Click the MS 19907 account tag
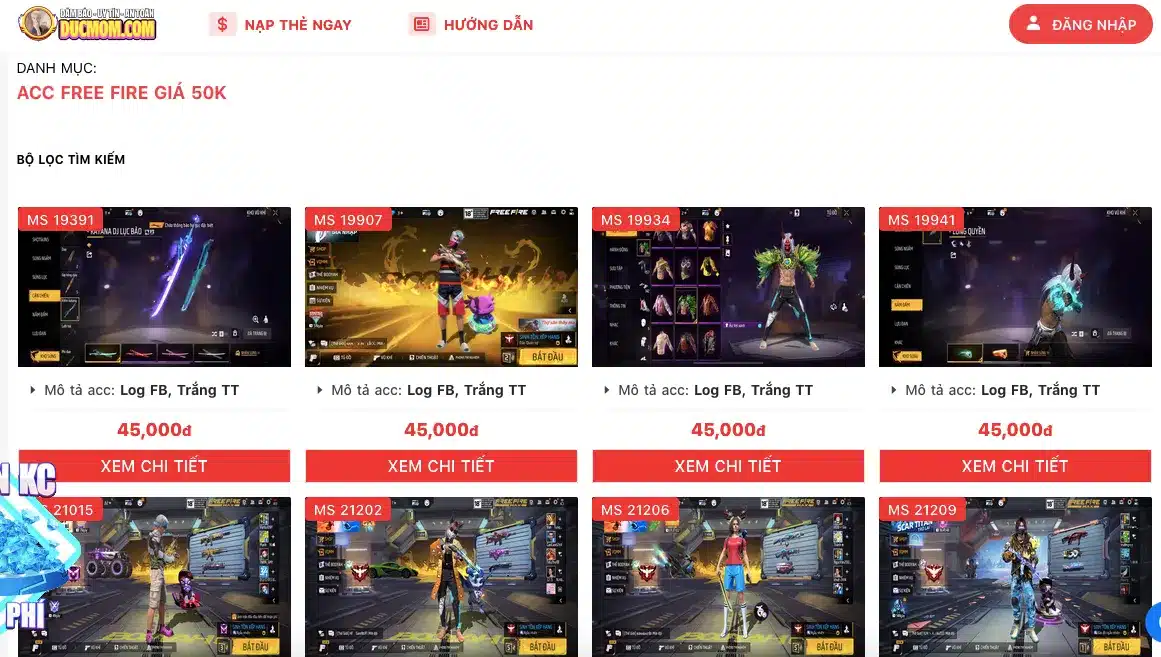The width and height of the screenshot is (1161, 657). 348,220
